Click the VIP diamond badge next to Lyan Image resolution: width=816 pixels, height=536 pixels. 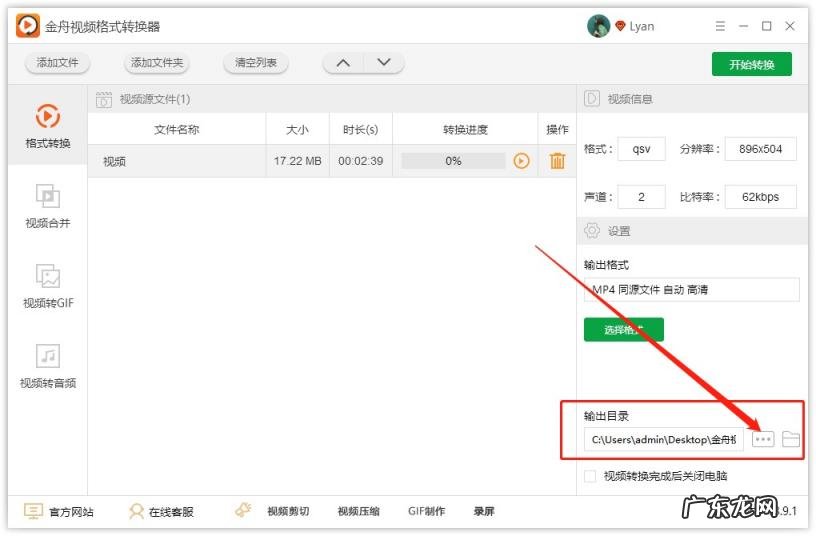pyautogui.click(x=620, y=25)
